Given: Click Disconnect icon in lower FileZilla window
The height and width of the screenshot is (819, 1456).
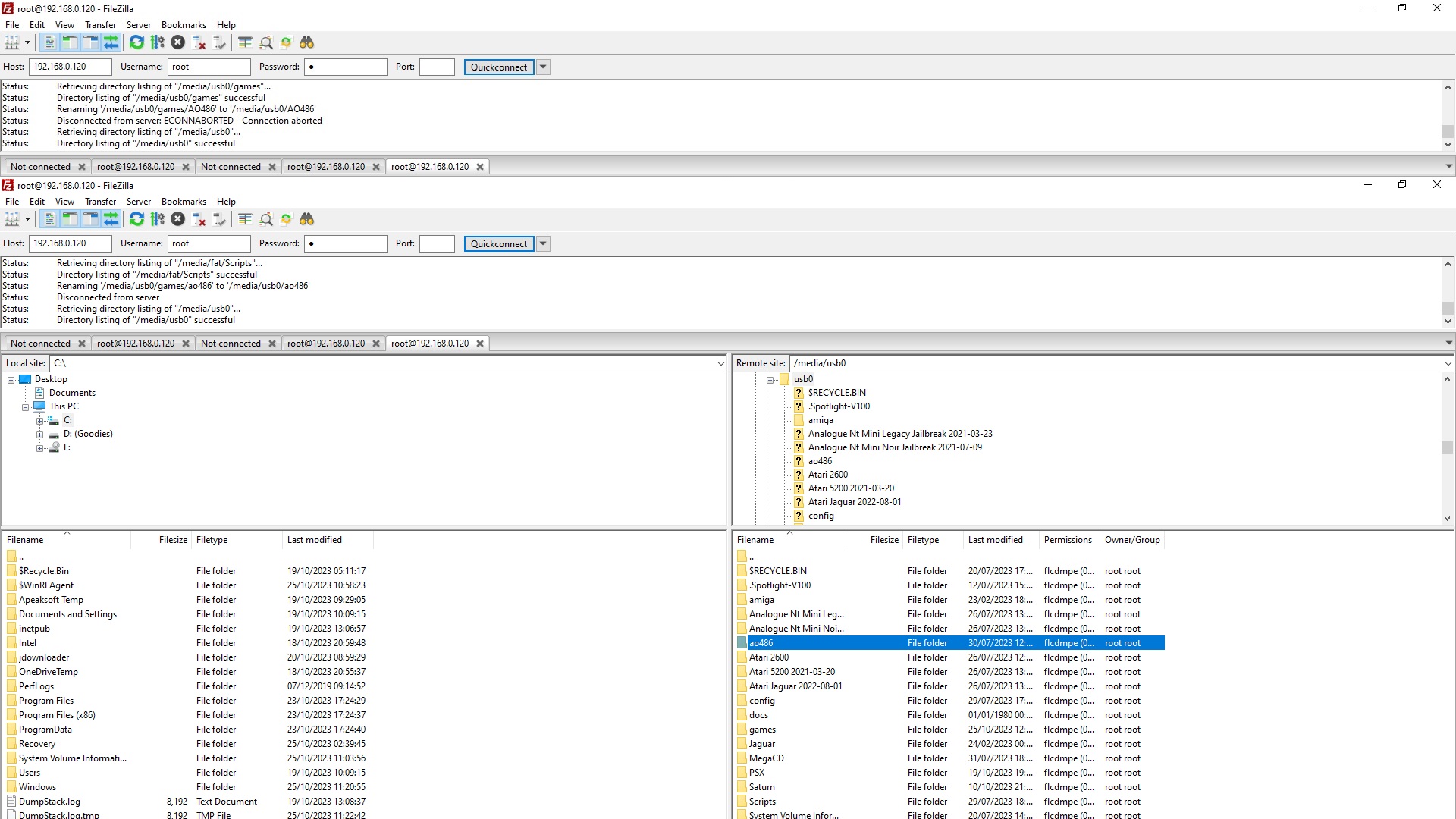Looking at the screenshot, I should click(x=199, y=219).
